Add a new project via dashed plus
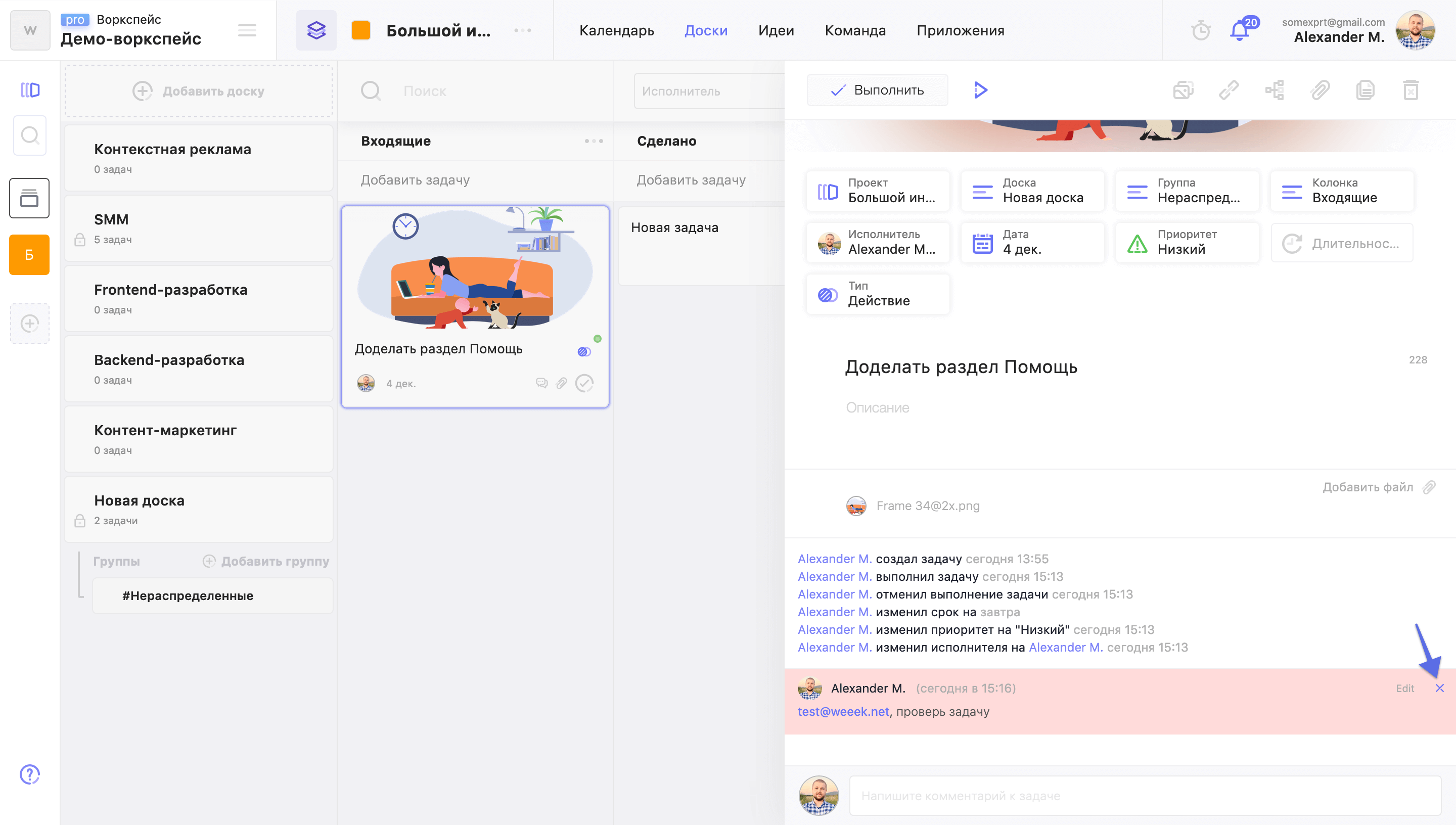1456x825 pixels. click(29, 324)
